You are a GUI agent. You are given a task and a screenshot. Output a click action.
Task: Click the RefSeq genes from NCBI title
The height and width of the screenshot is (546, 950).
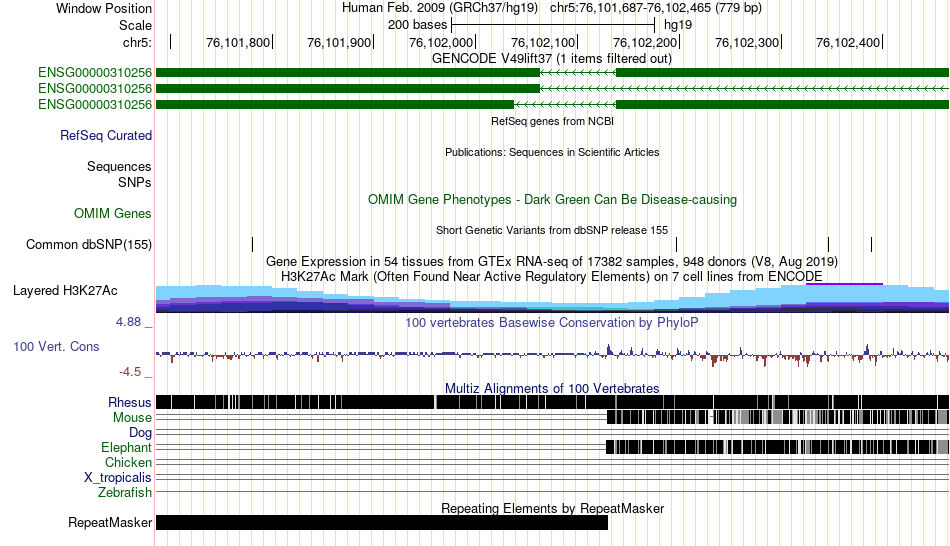click(553, 121)
